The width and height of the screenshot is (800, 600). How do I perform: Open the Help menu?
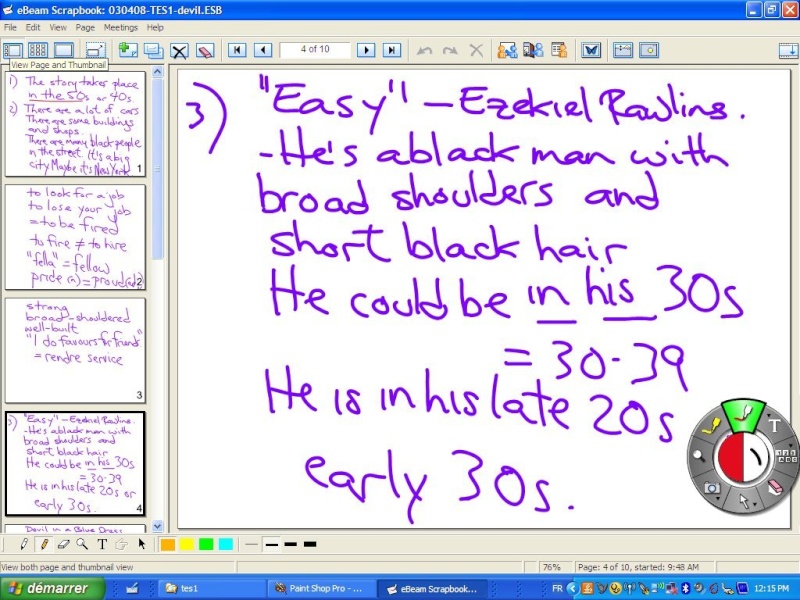coord(155,28)
